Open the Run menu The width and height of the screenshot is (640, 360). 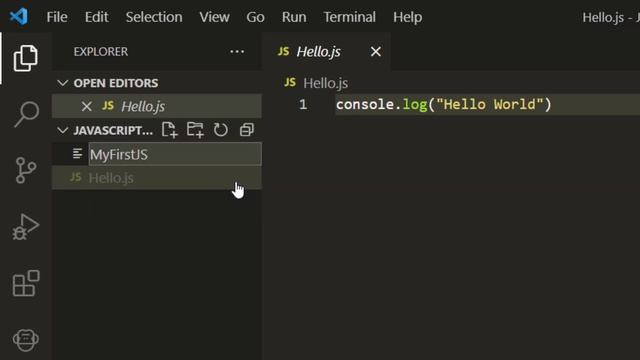click(294, 17)
